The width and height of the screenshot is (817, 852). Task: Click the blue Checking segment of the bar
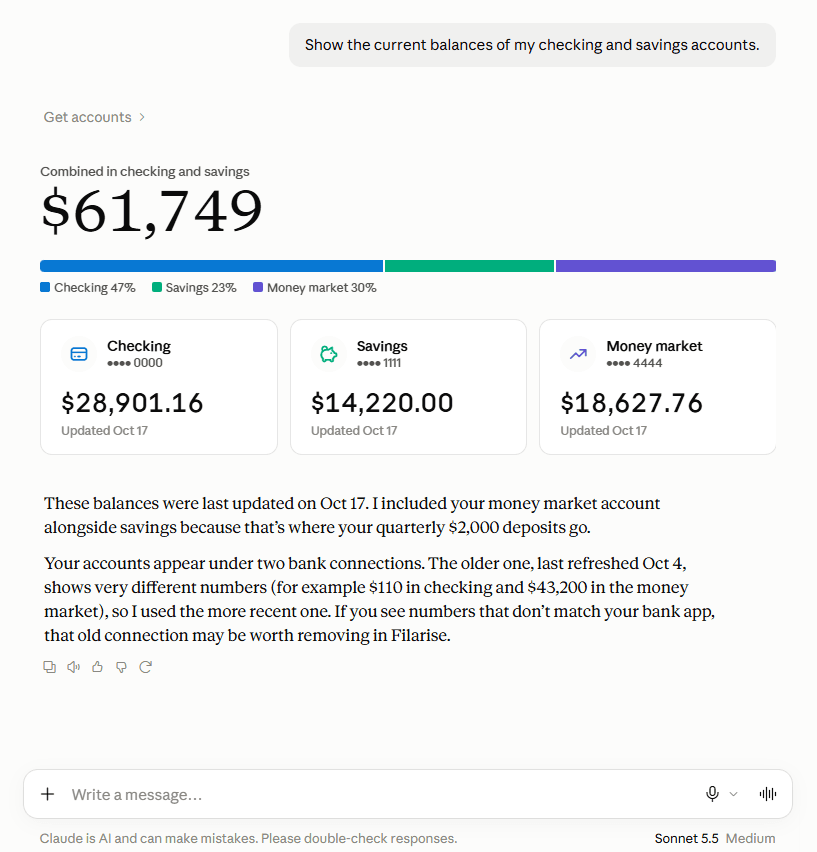pyautogui.click(x=211, y=266)
